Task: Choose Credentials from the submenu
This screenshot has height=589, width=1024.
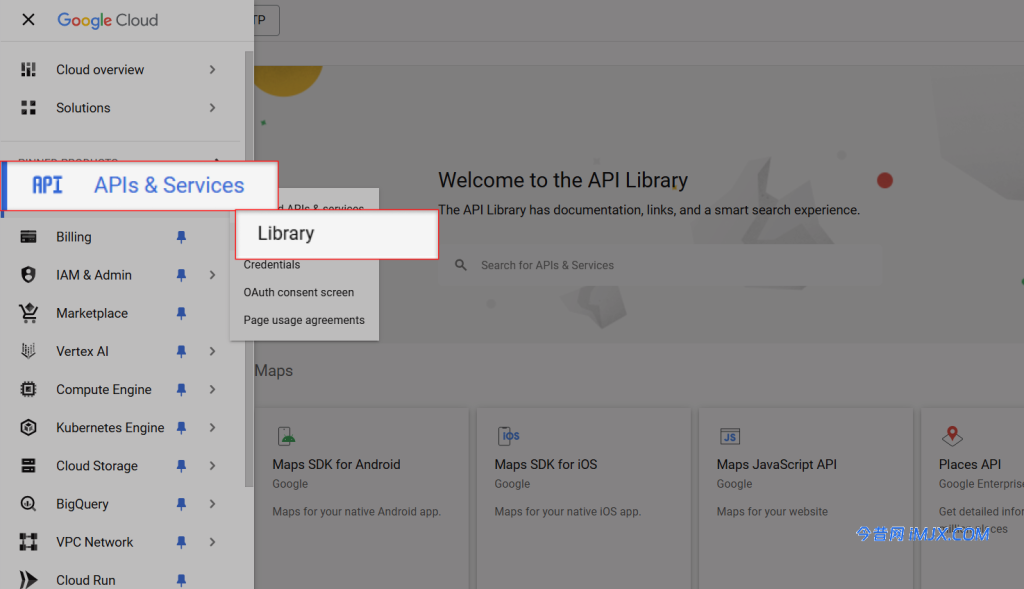Action: pos(272,264)
